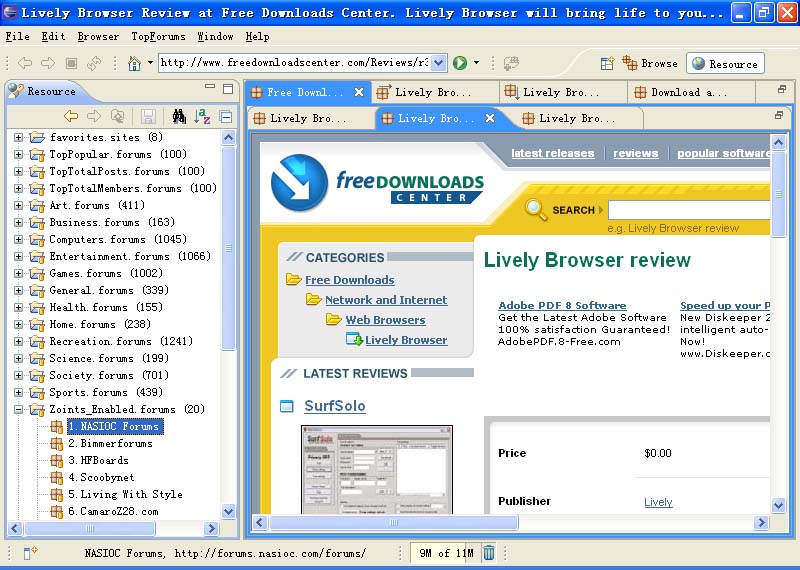Select the 4.Scoobynet tree item

coord(101,478)
